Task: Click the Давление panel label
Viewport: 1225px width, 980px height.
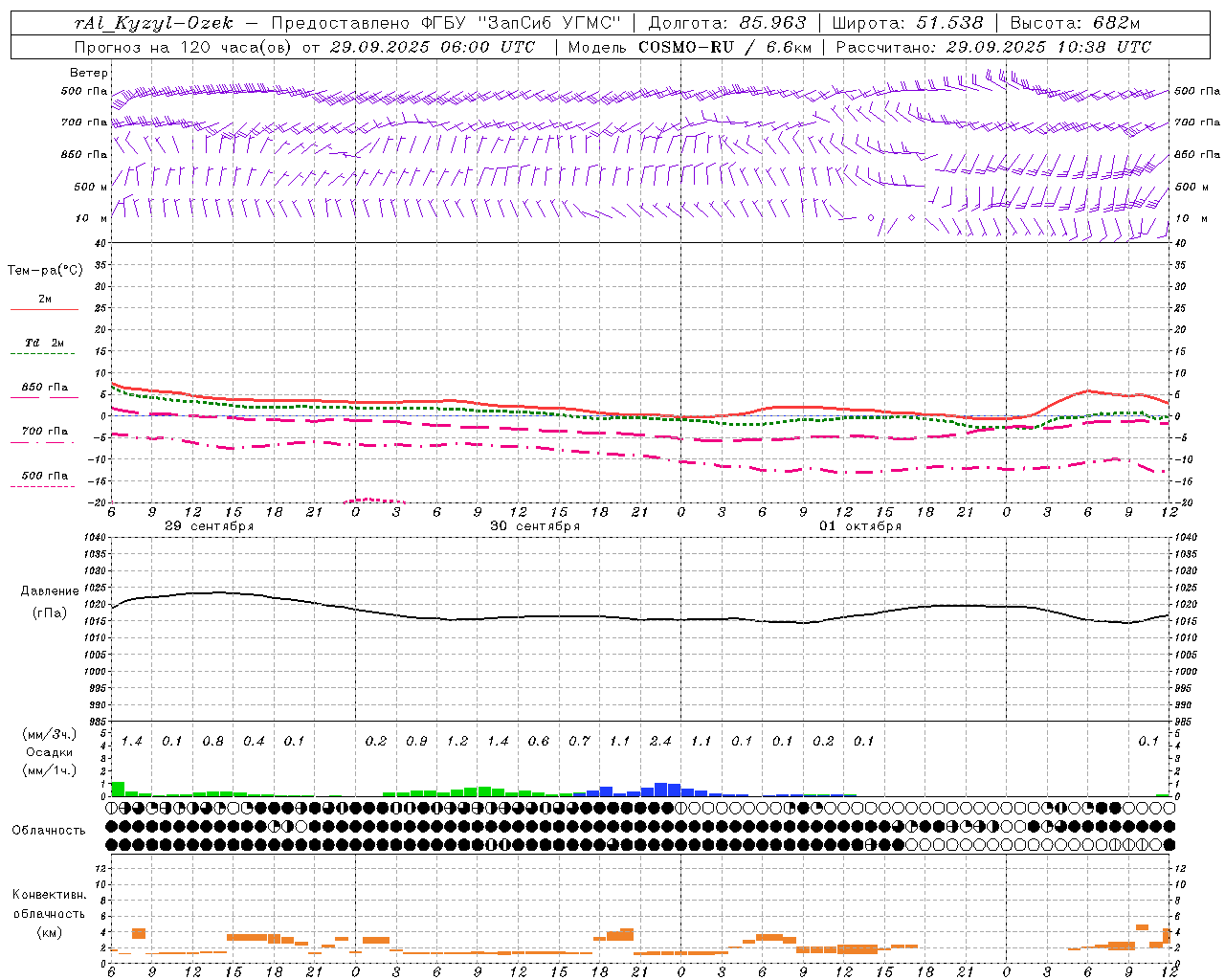Action: (x=50, y=591)
